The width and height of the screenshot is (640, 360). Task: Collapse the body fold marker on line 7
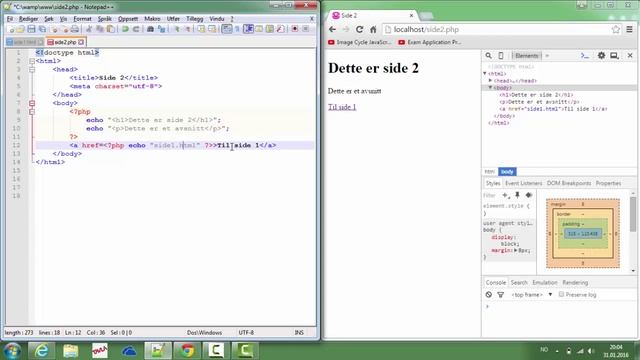(x=32, y=103)
